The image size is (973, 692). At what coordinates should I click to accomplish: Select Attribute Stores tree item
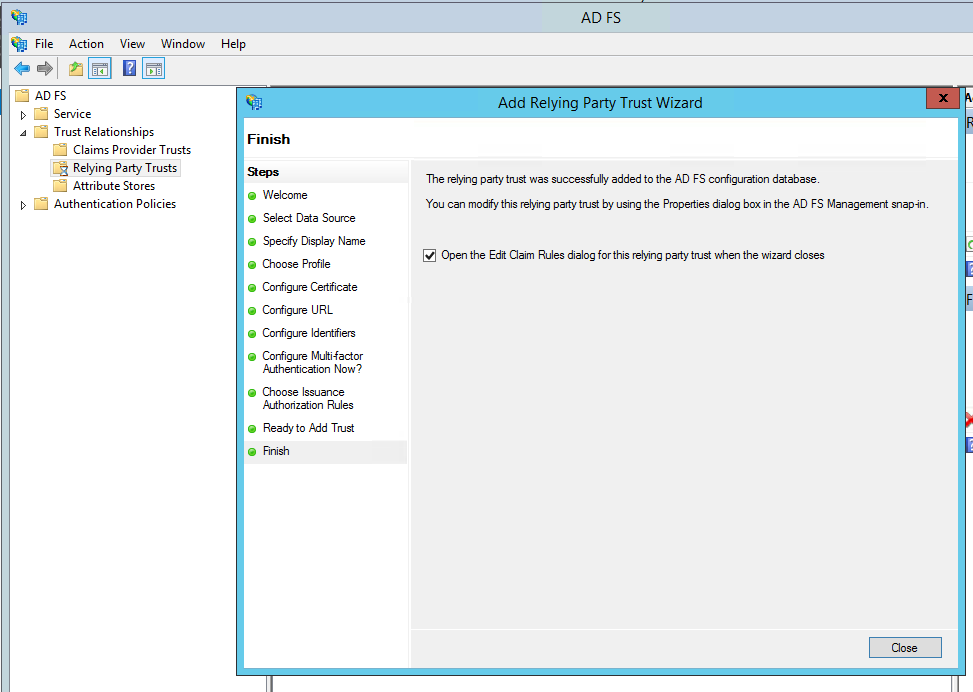coord(114,186)
